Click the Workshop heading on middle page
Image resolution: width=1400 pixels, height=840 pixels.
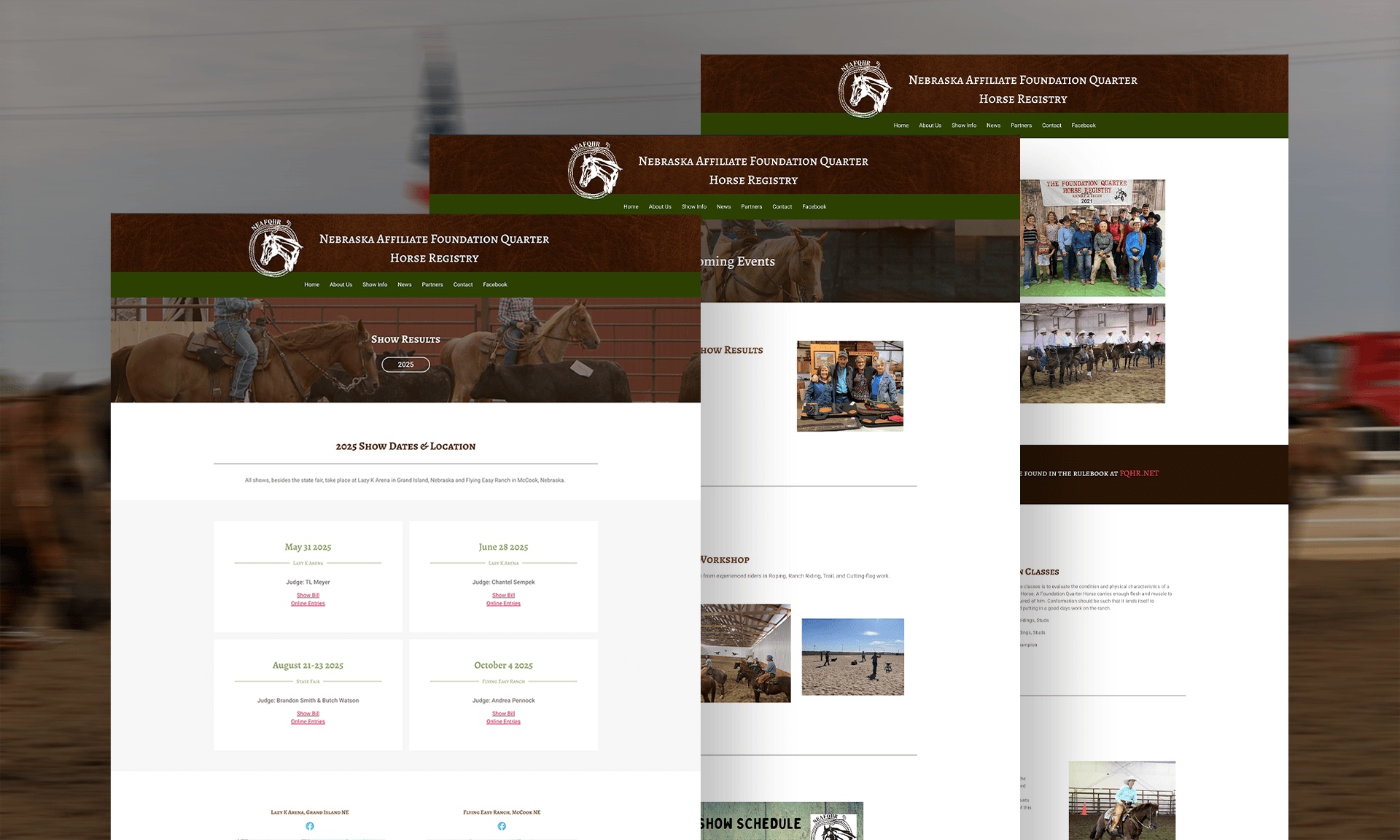(725, 560)
